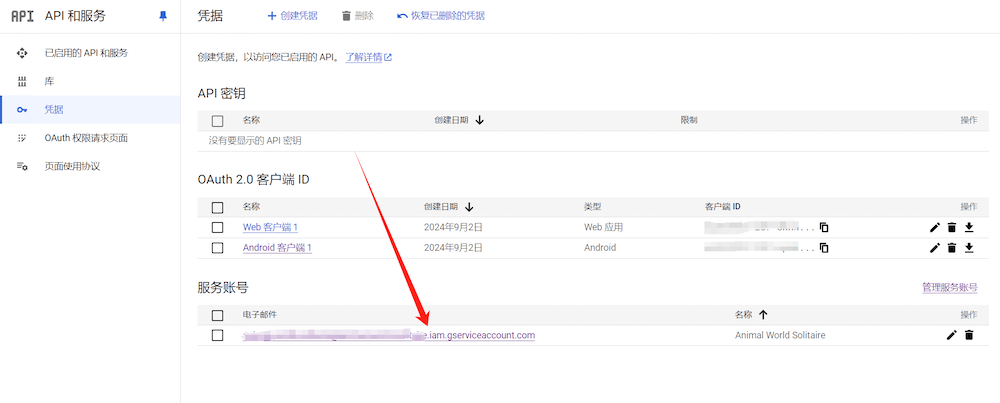Download the Web 客户端 1 credentials JSON
1000x403 pixels.
pyautogui.click(x=969, y=227)
